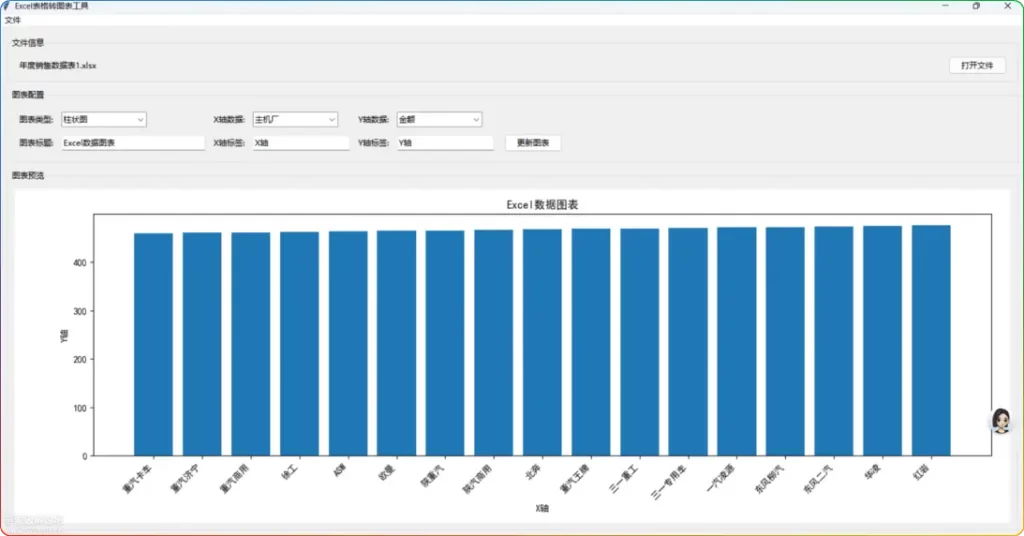The image size is (1024, 536).
Task: Click the 三一专用车 axis label
Action: click(669, 482)
